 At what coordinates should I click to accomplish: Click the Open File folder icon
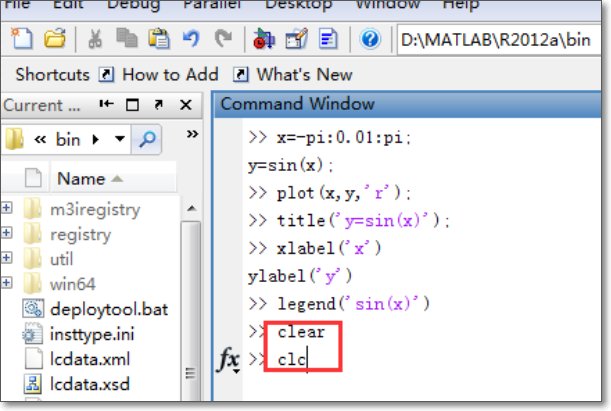53,40
